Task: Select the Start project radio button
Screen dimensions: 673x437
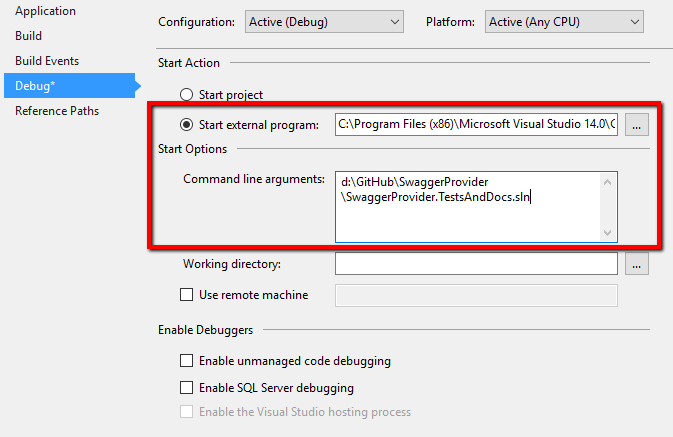Action: pyautogui.click(x=186, y=95)
